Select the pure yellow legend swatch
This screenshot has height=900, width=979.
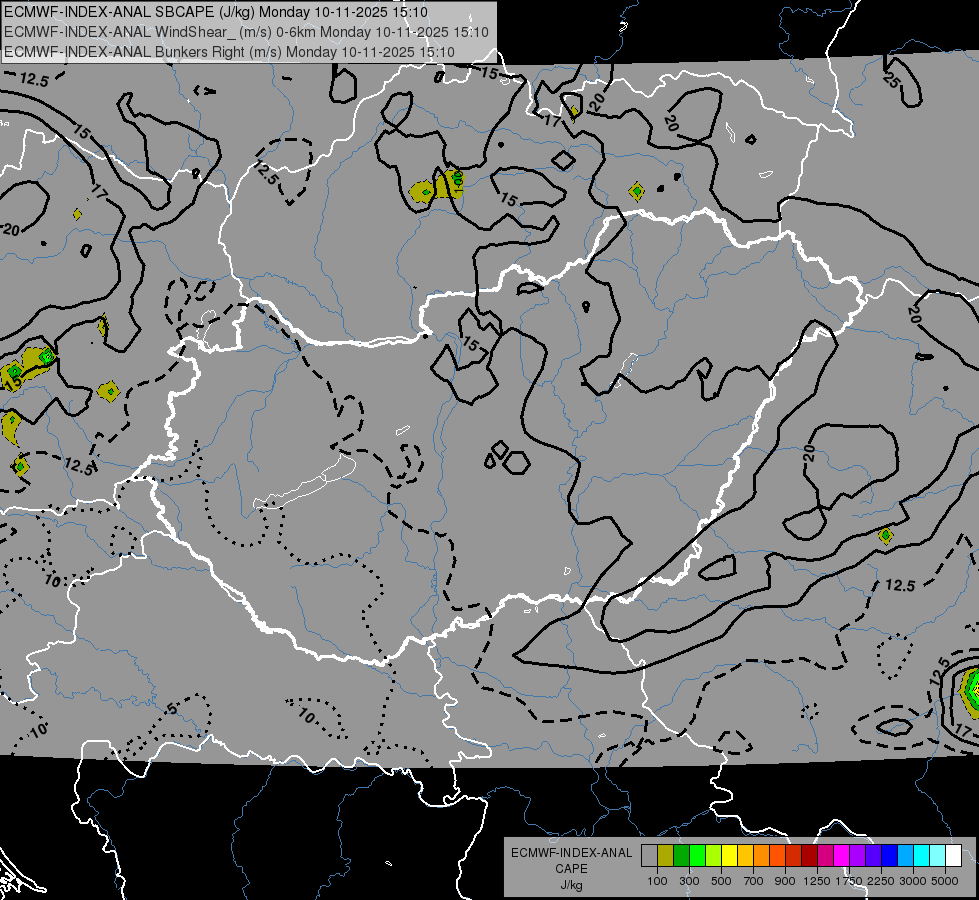pyautogui.click(x=730, y=855)
